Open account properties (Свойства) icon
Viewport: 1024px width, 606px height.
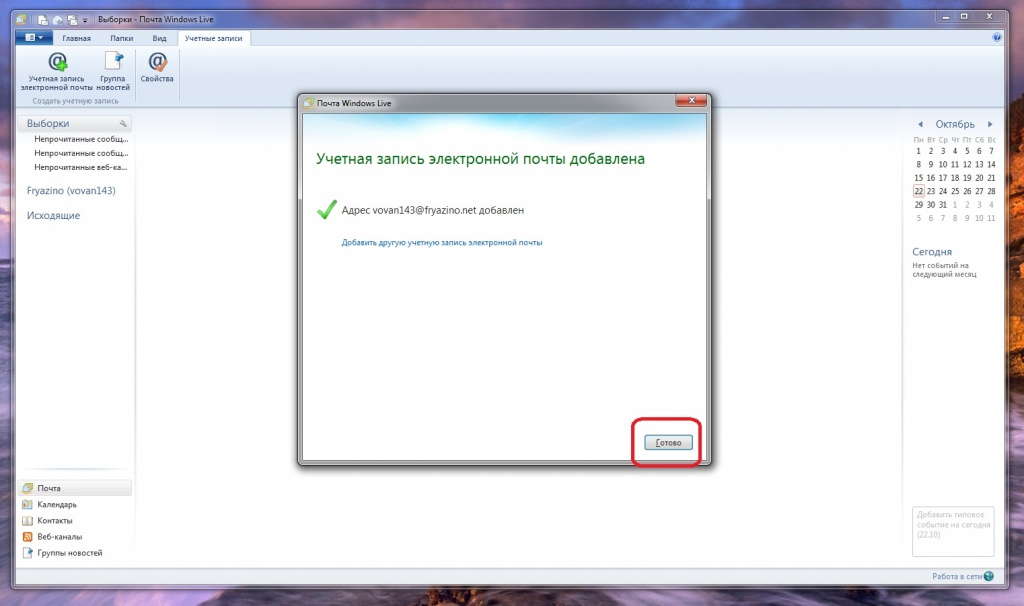pyautogui.click(x=157, y=63)
